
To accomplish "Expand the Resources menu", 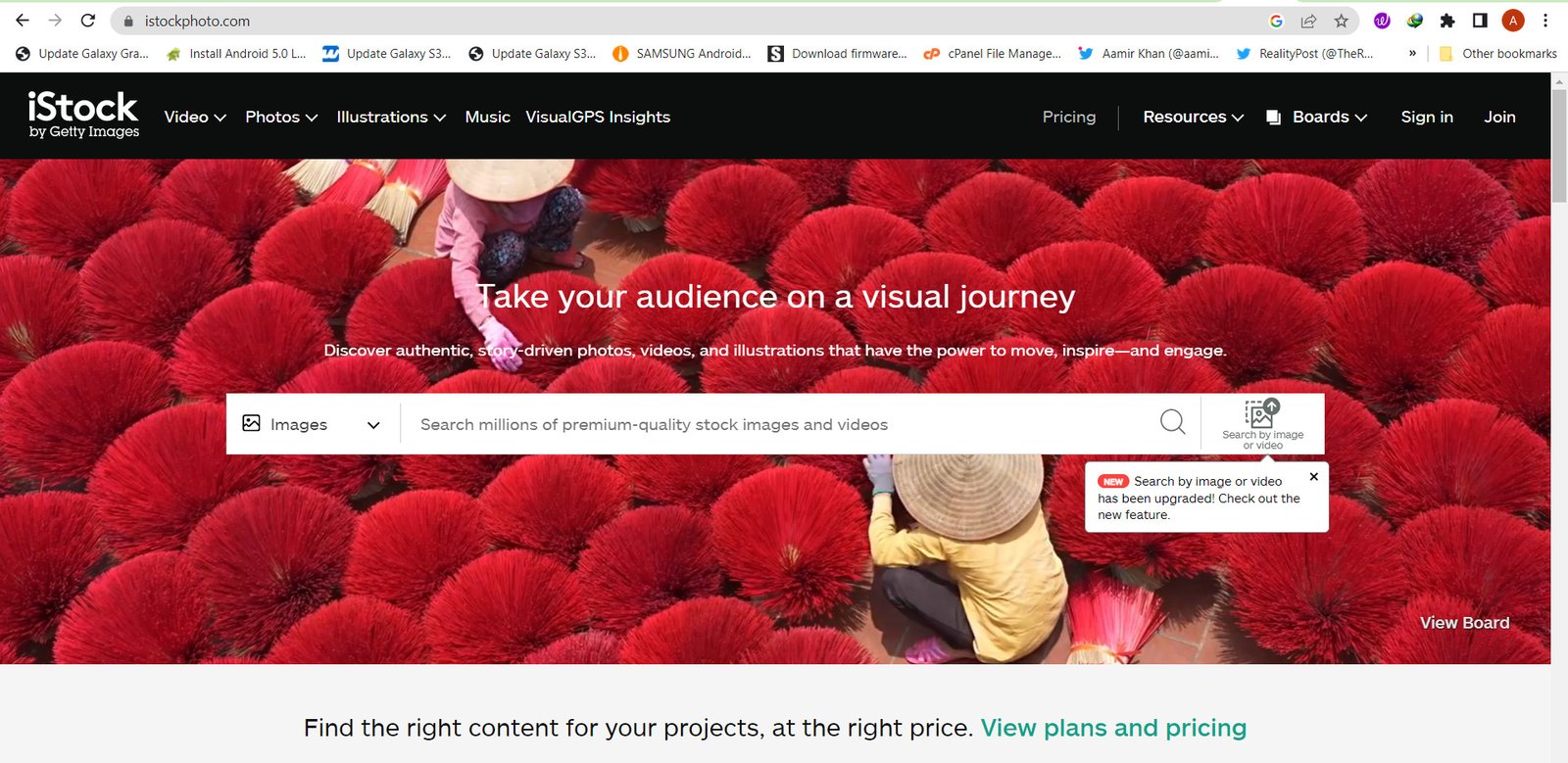I will pyautogui.click(x=1193, y=117).
